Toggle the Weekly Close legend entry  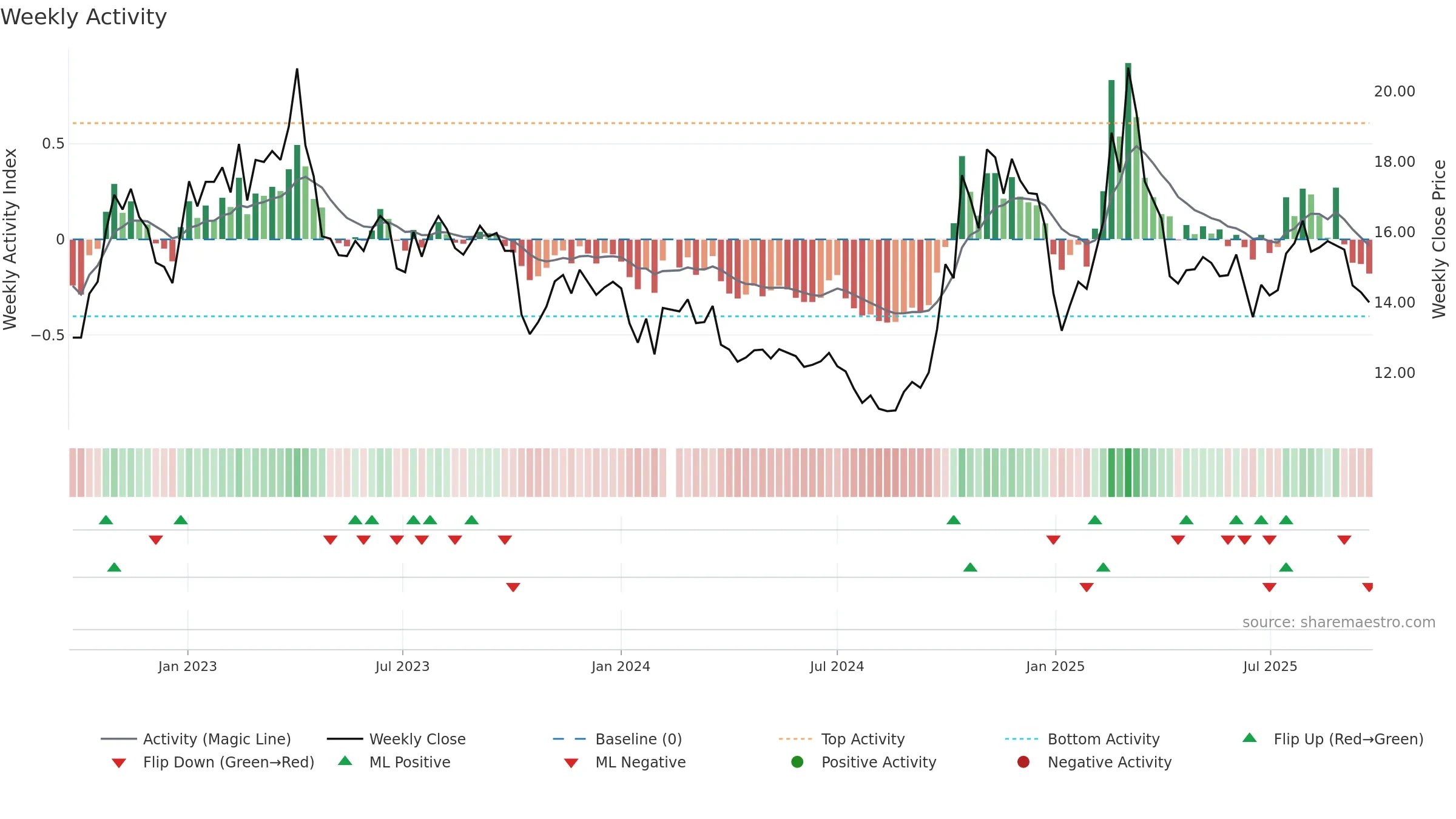396,739
